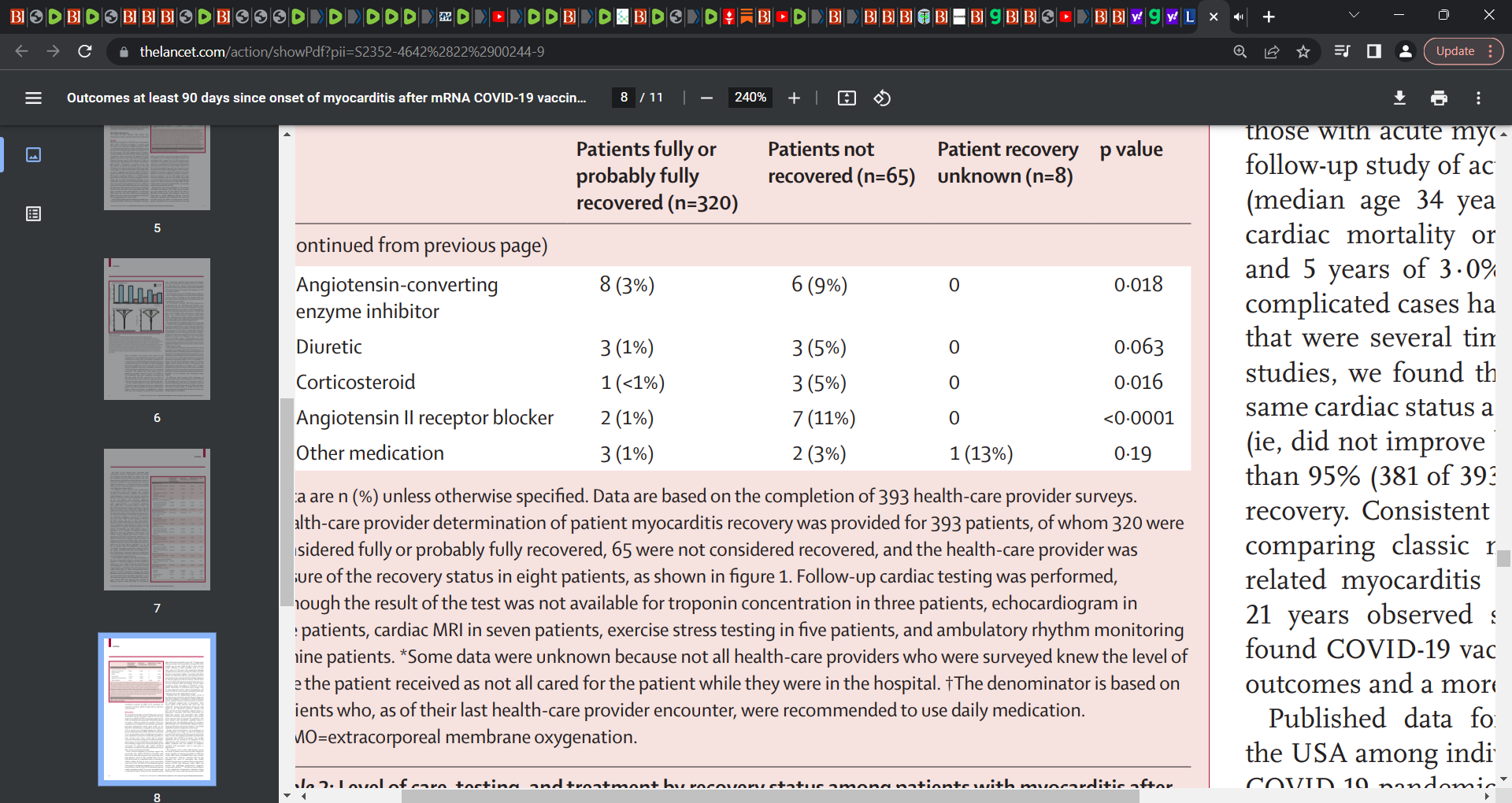View site information lock icon
The image size is (1512, 803).
pyautogui.click(x=123, y=52)
